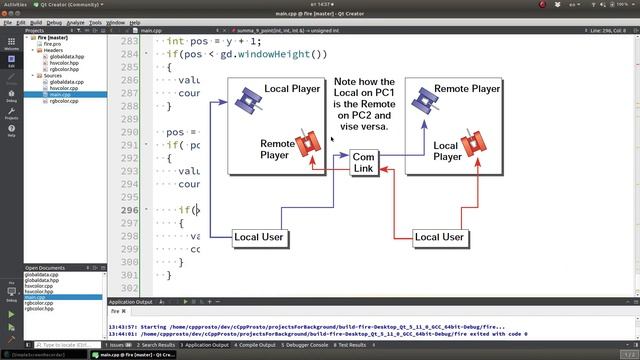Switch to SimpleScreenRecorder taskbar window

44,355
